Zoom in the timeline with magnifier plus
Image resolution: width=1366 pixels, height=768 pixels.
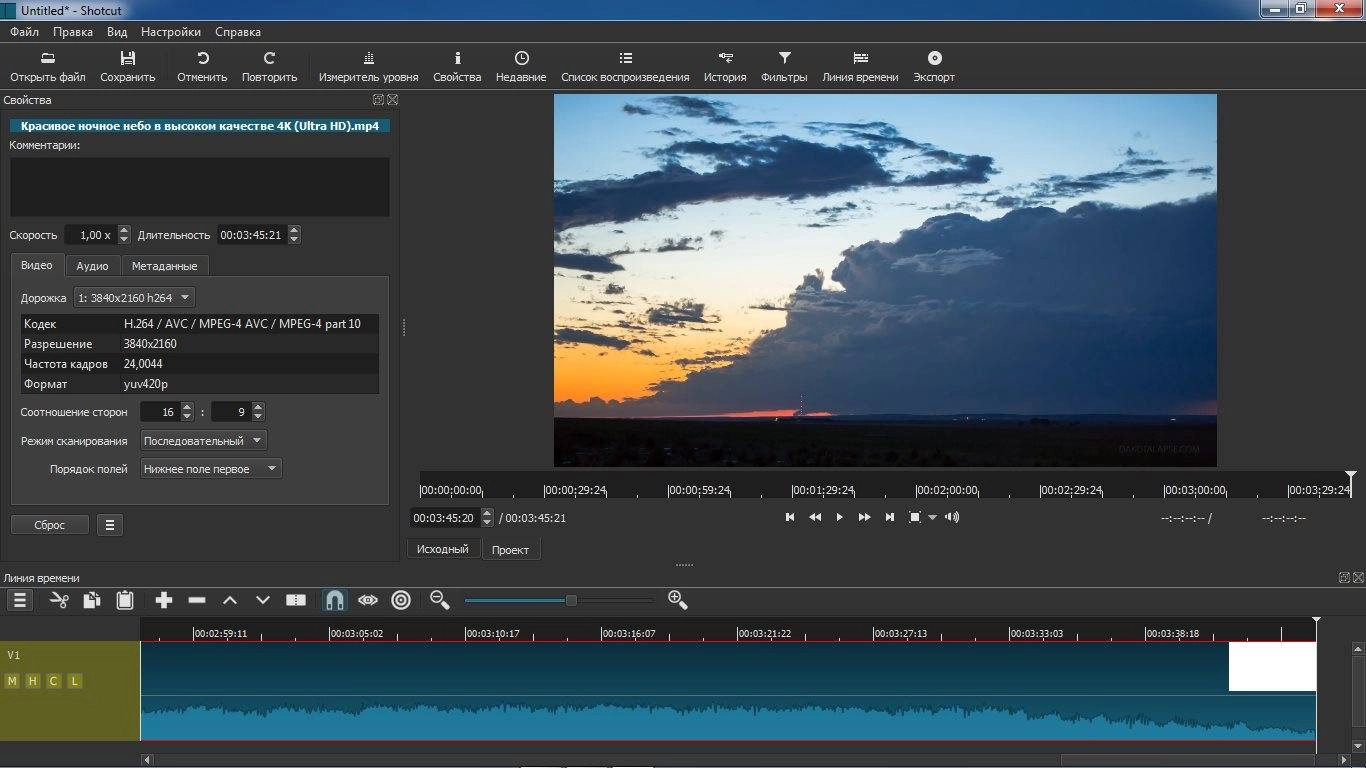pyautogui.click(x=677, y=599)
